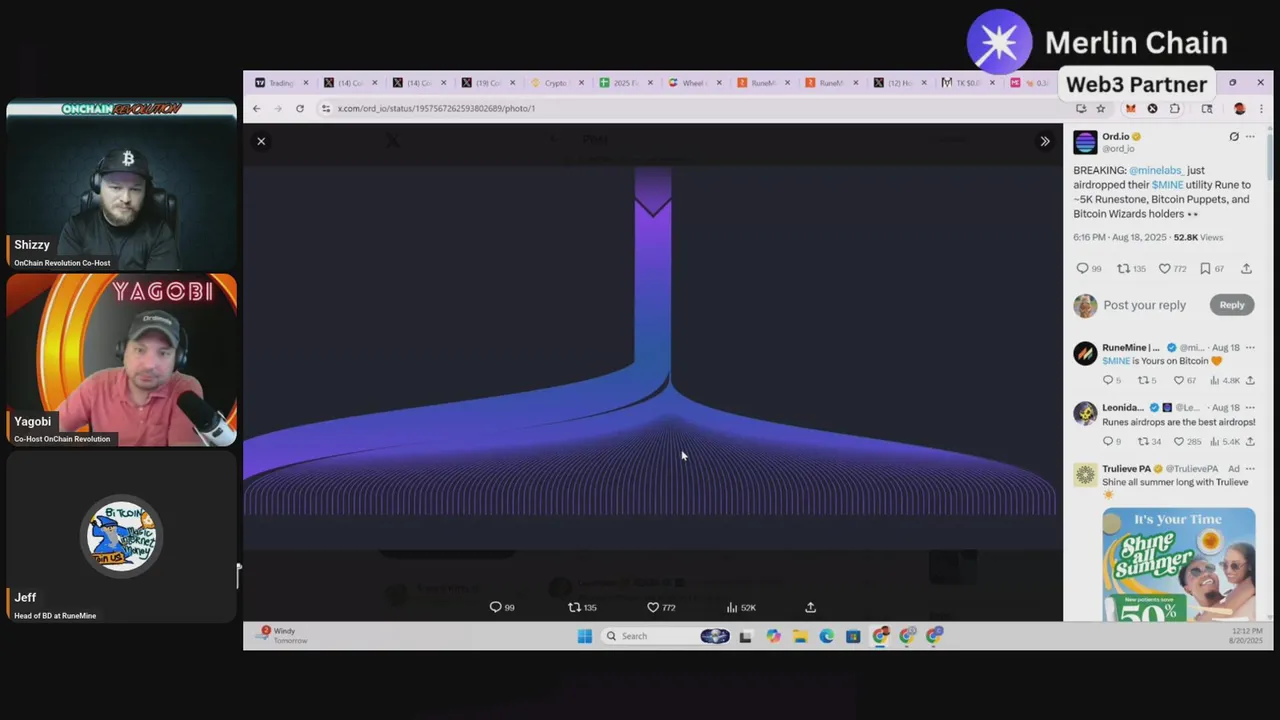This screenshot has height=720, width=1280.
Task: Open RuneMine reply more options
Action: [1250, 348]
